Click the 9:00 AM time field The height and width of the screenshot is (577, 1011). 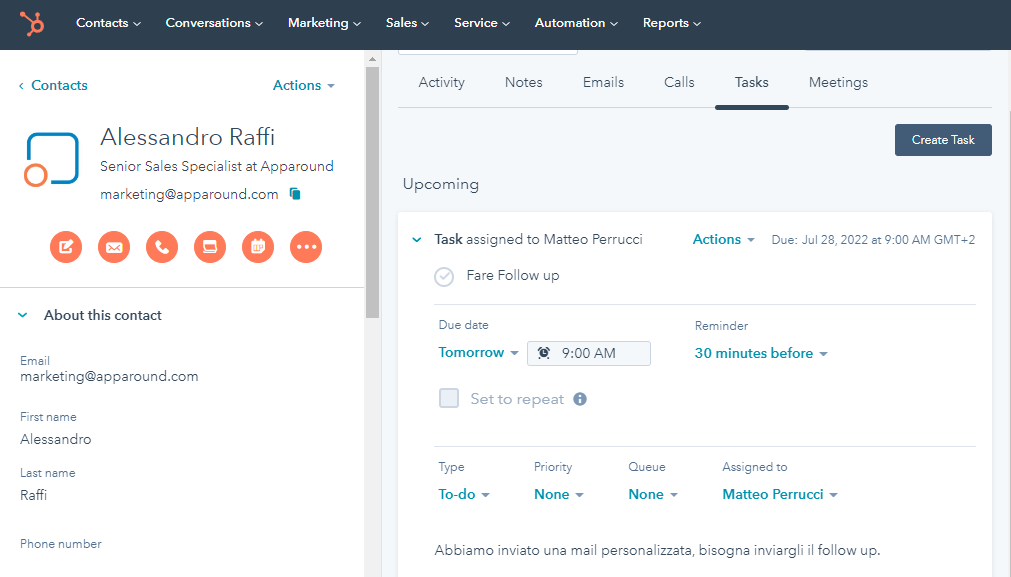point(589,353)
